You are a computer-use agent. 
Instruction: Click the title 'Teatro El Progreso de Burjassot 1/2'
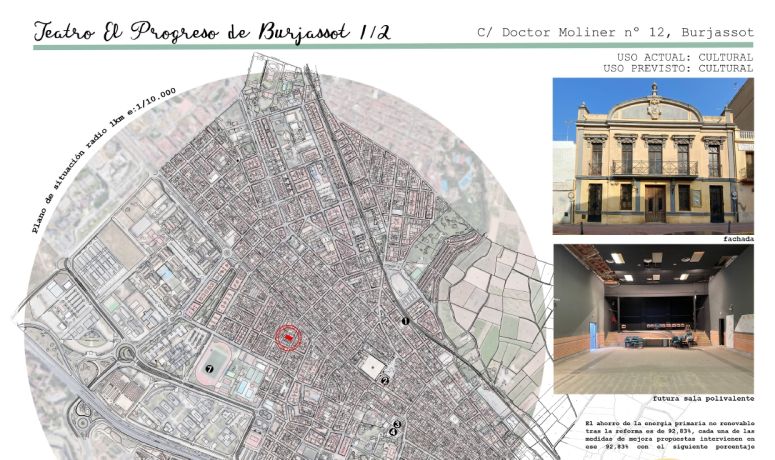tap(213, 32)
